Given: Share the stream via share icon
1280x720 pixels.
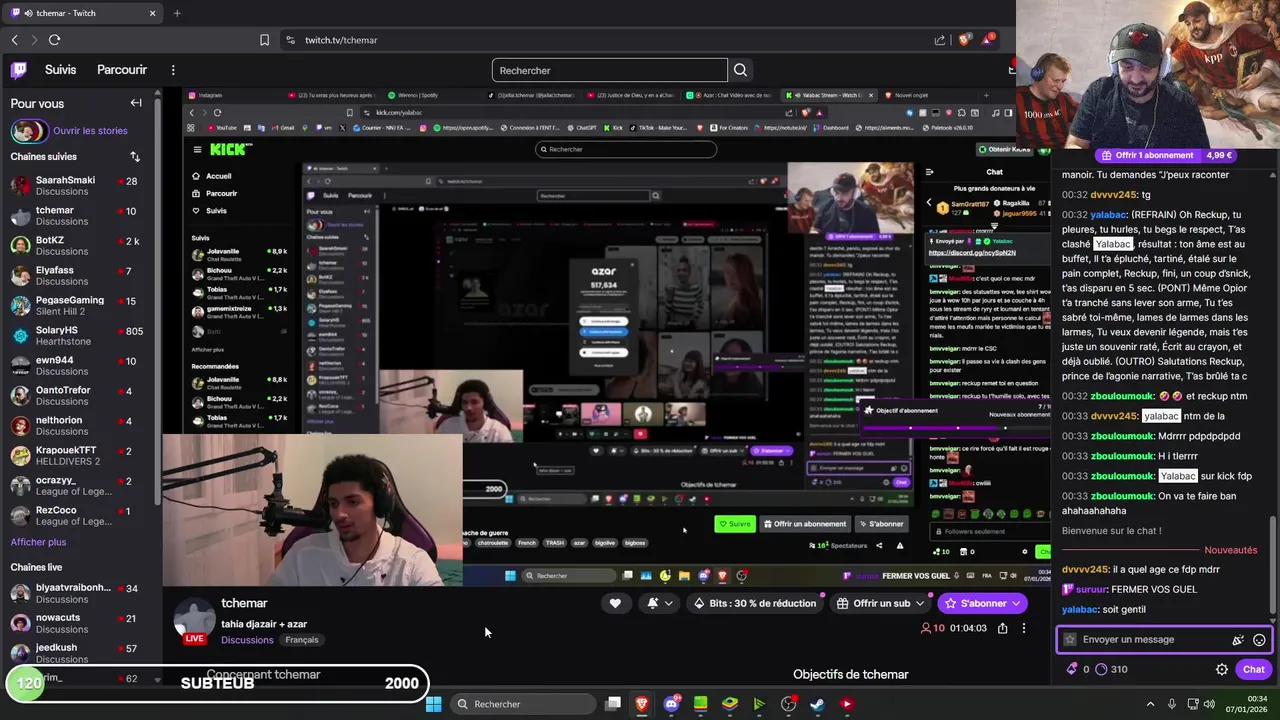Looking at the screenshot, I should tap(1003, 628).
